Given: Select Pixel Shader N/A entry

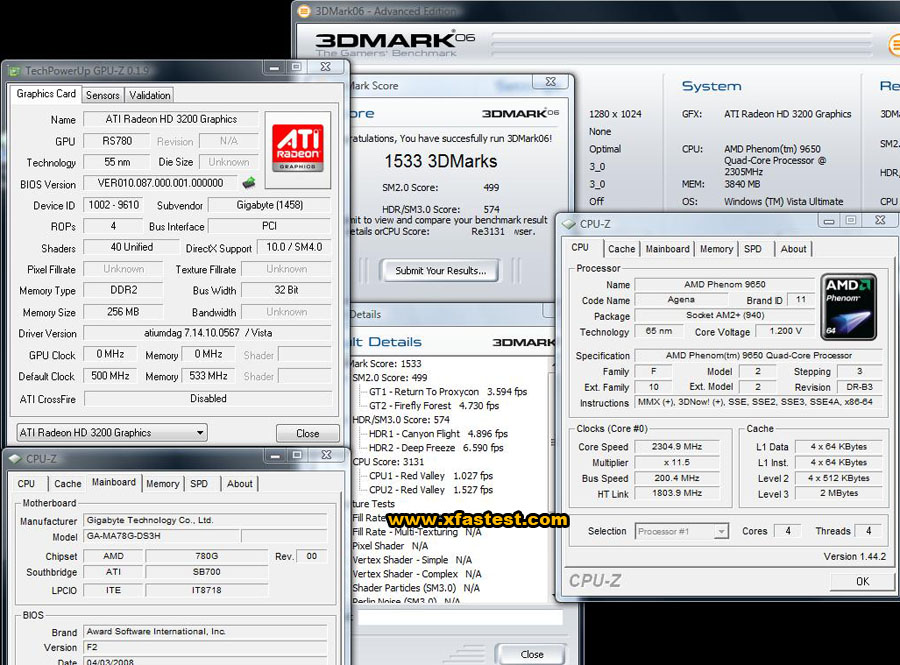Looking at the screenshot, I should pyautogui.click(x=390, y=546).
